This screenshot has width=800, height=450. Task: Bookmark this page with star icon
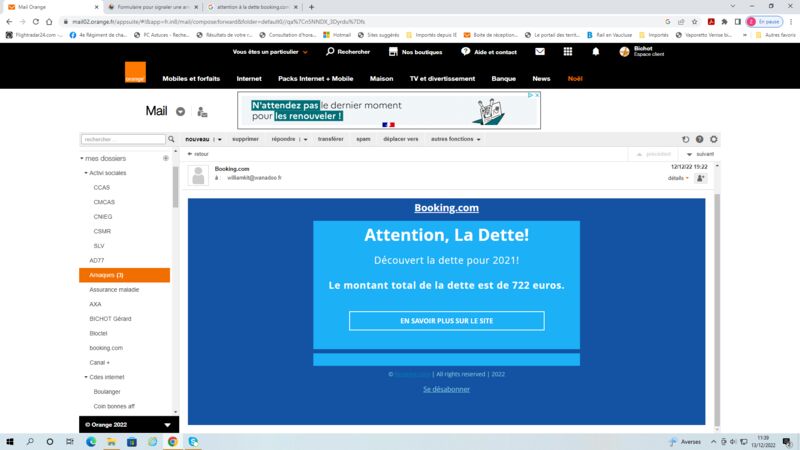pos(694,21)
